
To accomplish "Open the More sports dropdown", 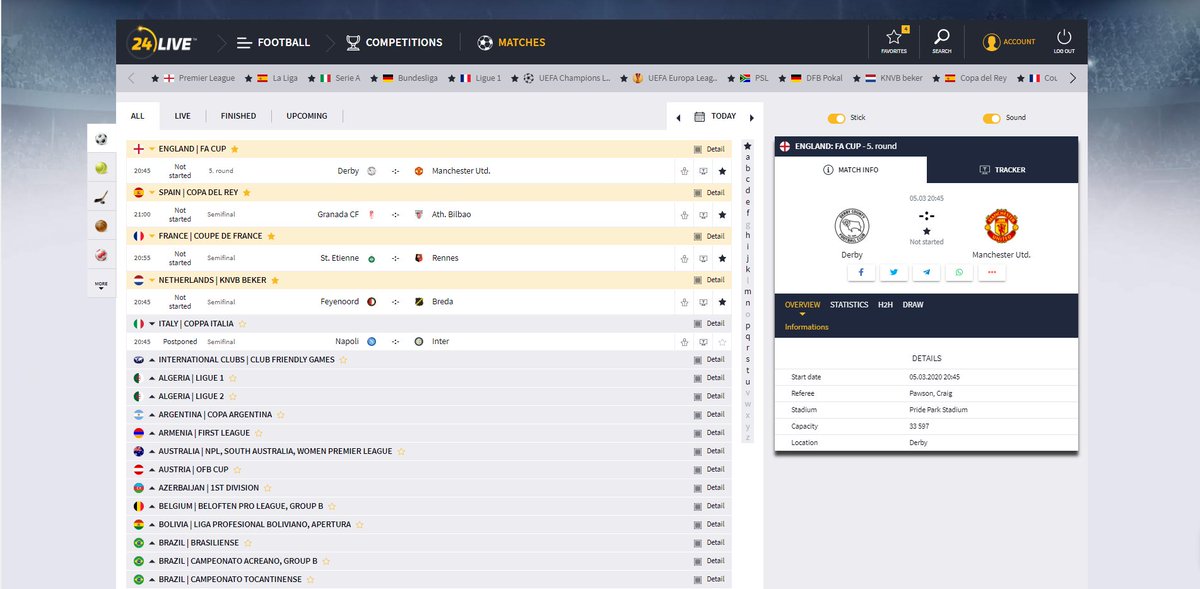I will pos(101,284).
